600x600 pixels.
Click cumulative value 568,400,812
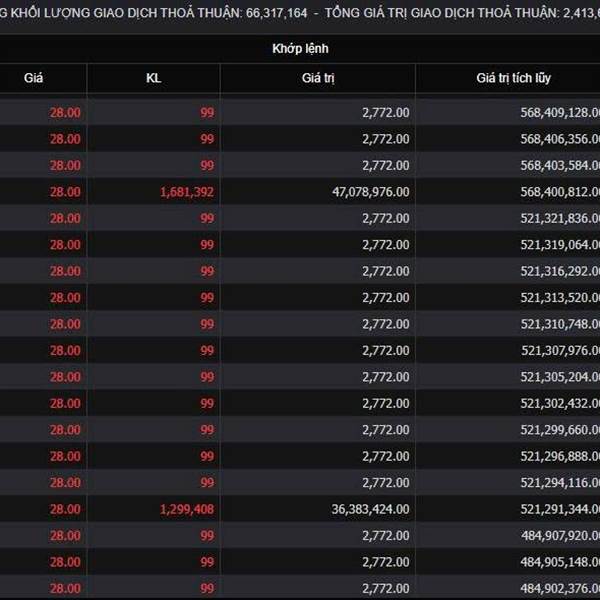coord(560,192)
